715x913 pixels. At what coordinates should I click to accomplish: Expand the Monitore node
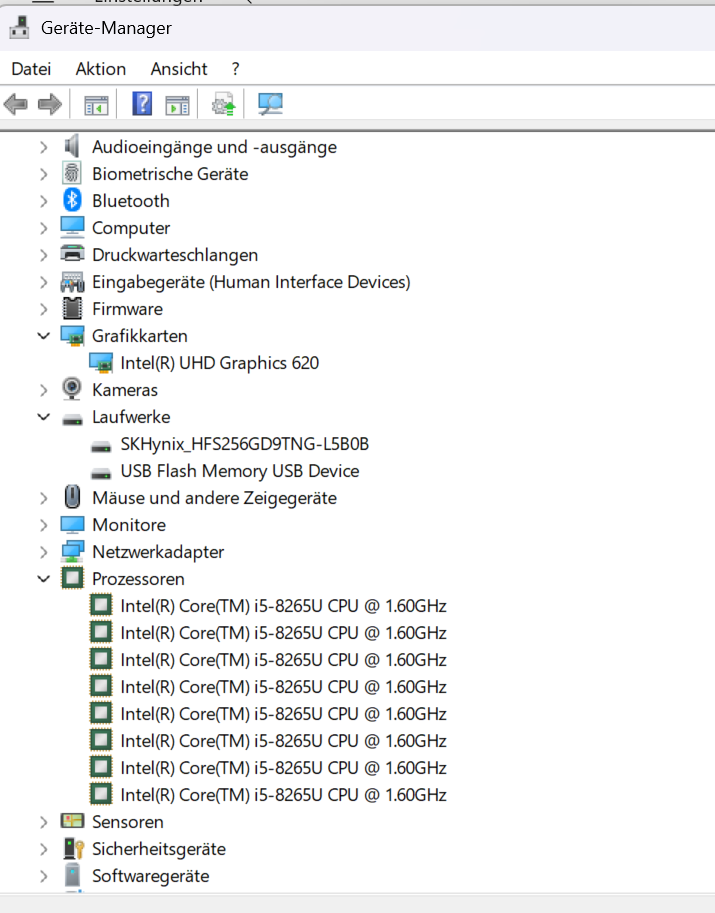tap(43, 525)
